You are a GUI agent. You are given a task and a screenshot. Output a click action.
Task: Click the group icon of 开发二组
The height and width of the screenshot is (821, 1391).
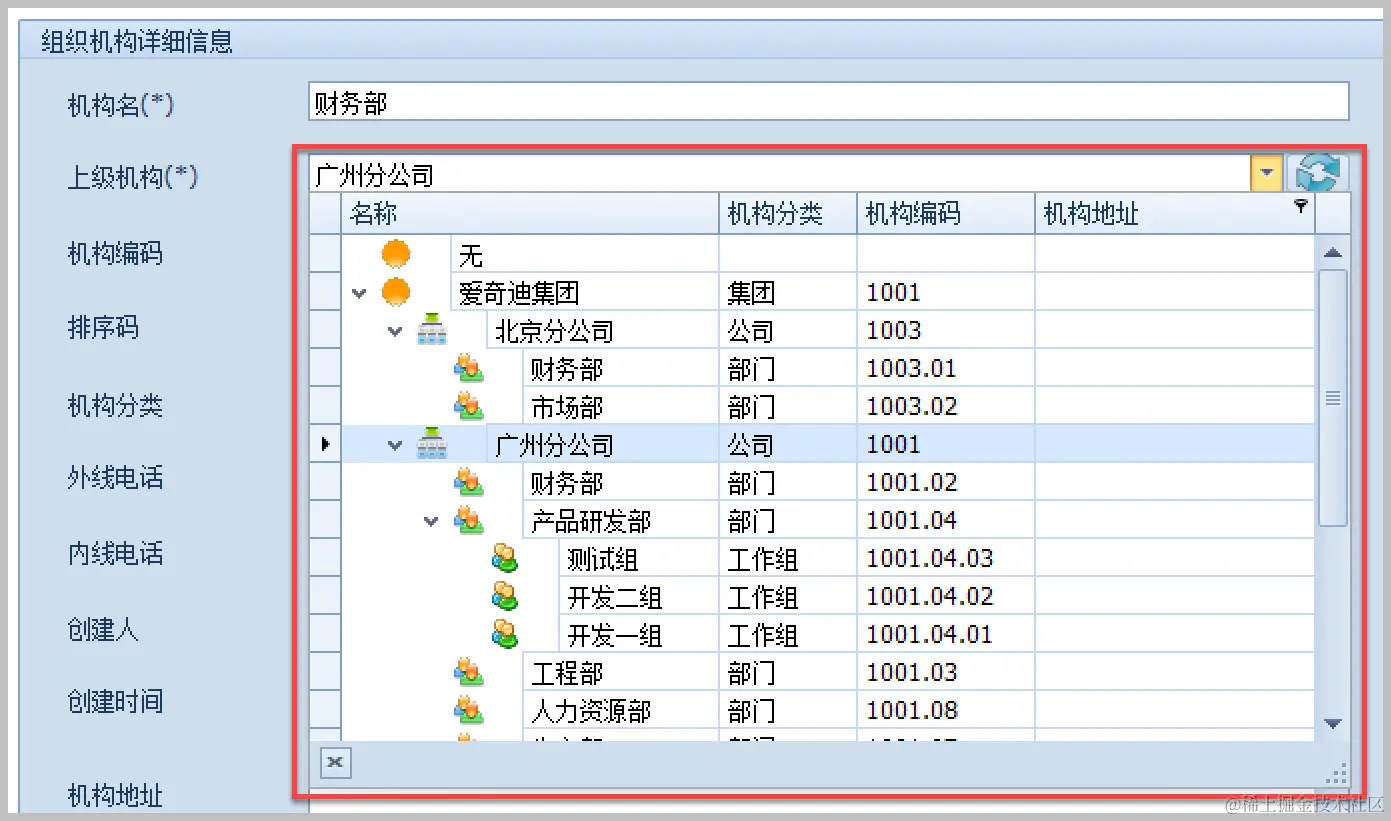pyautogui.click(x=505, y=596)
